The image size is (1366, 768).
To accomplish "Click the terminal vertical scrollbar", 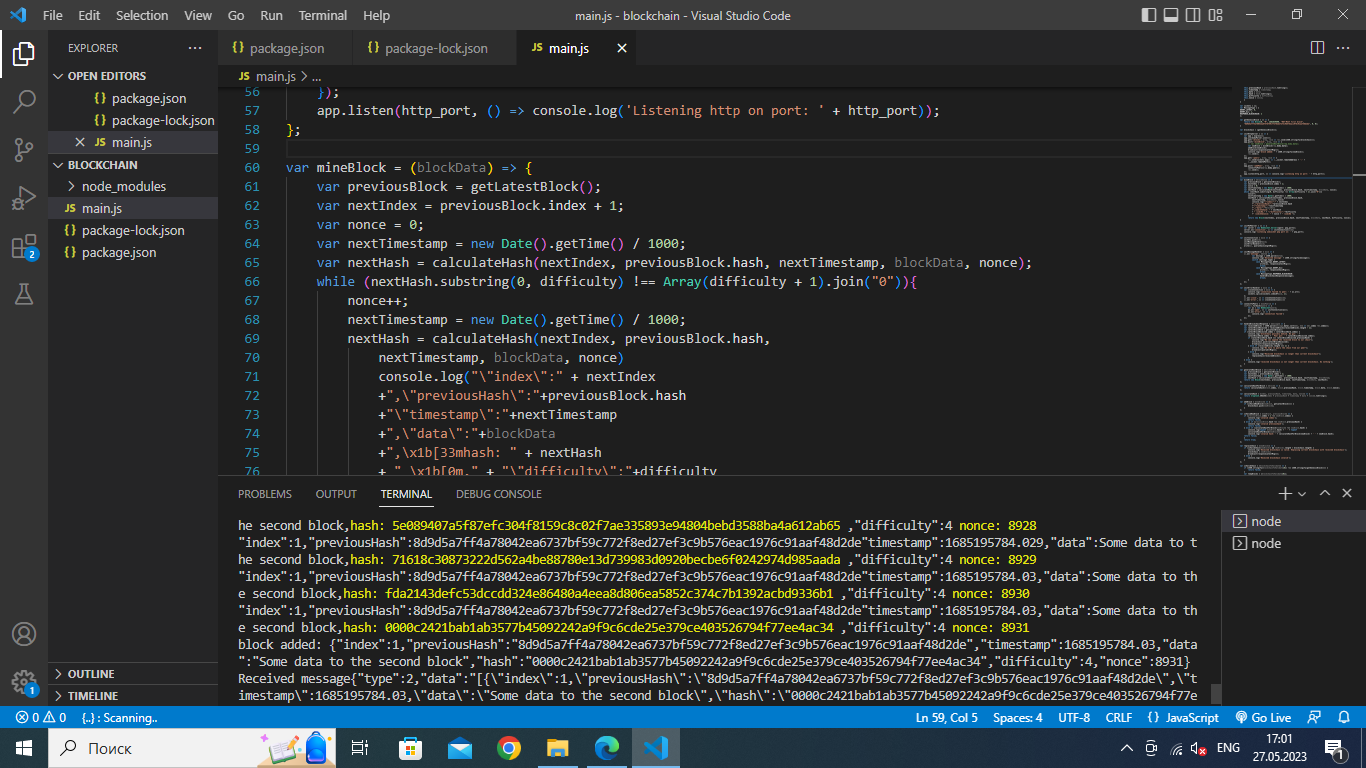I will coord(1215,694).
